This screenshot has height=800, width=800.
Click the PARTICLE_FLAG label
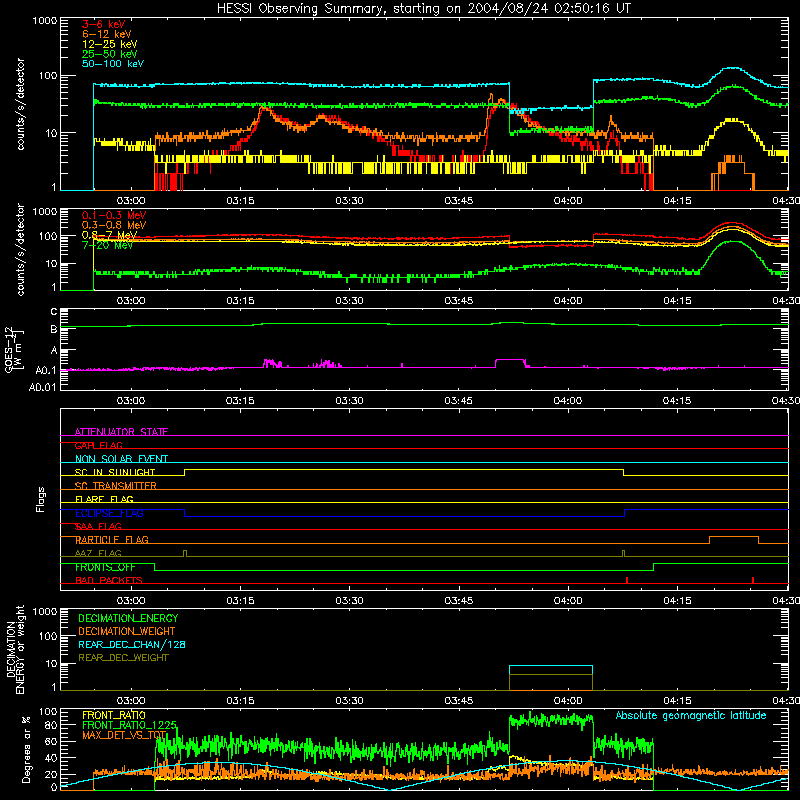[112, 539]
